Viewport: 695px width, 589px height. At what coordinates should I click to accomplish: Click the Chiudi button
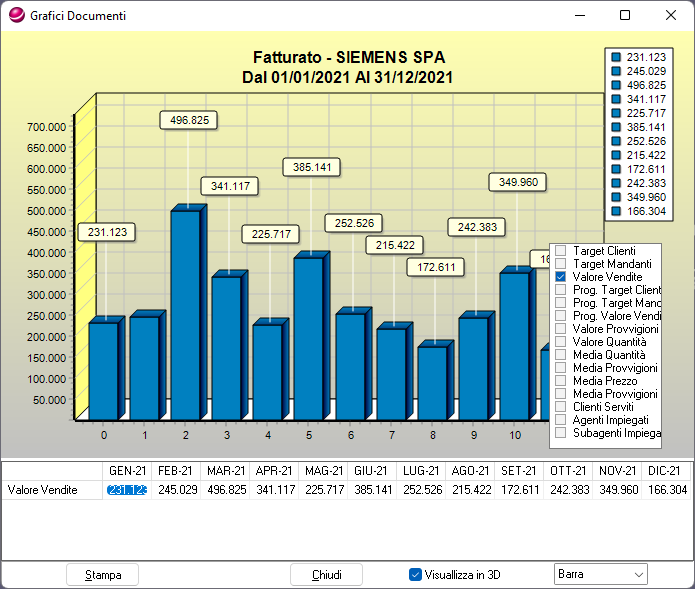point(327,575)
